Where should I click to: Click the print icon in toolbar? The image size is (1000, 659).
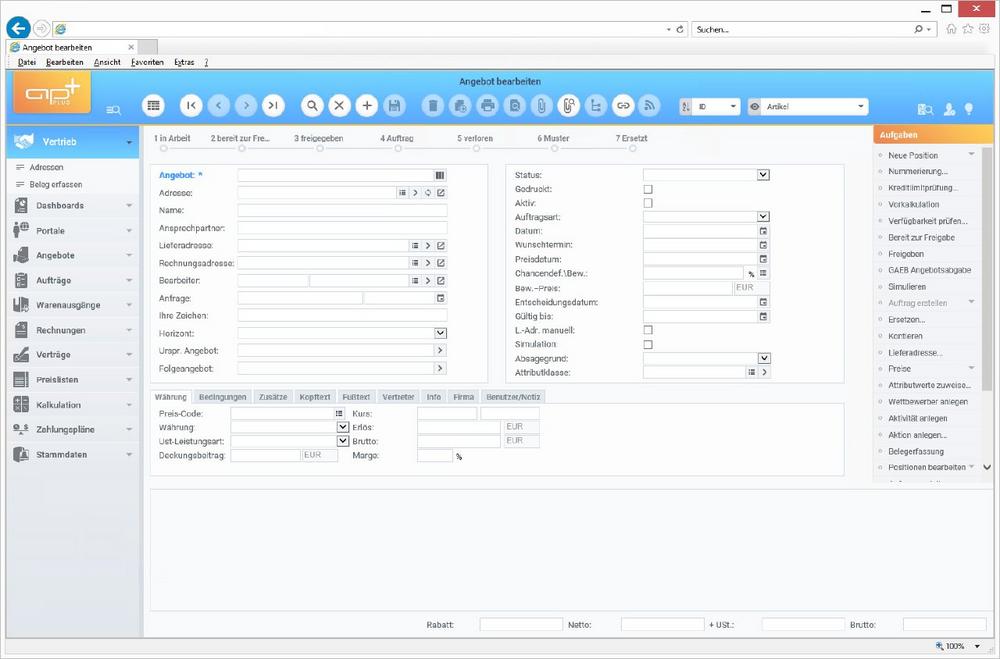pyautogui.click(x=487, y=106)
